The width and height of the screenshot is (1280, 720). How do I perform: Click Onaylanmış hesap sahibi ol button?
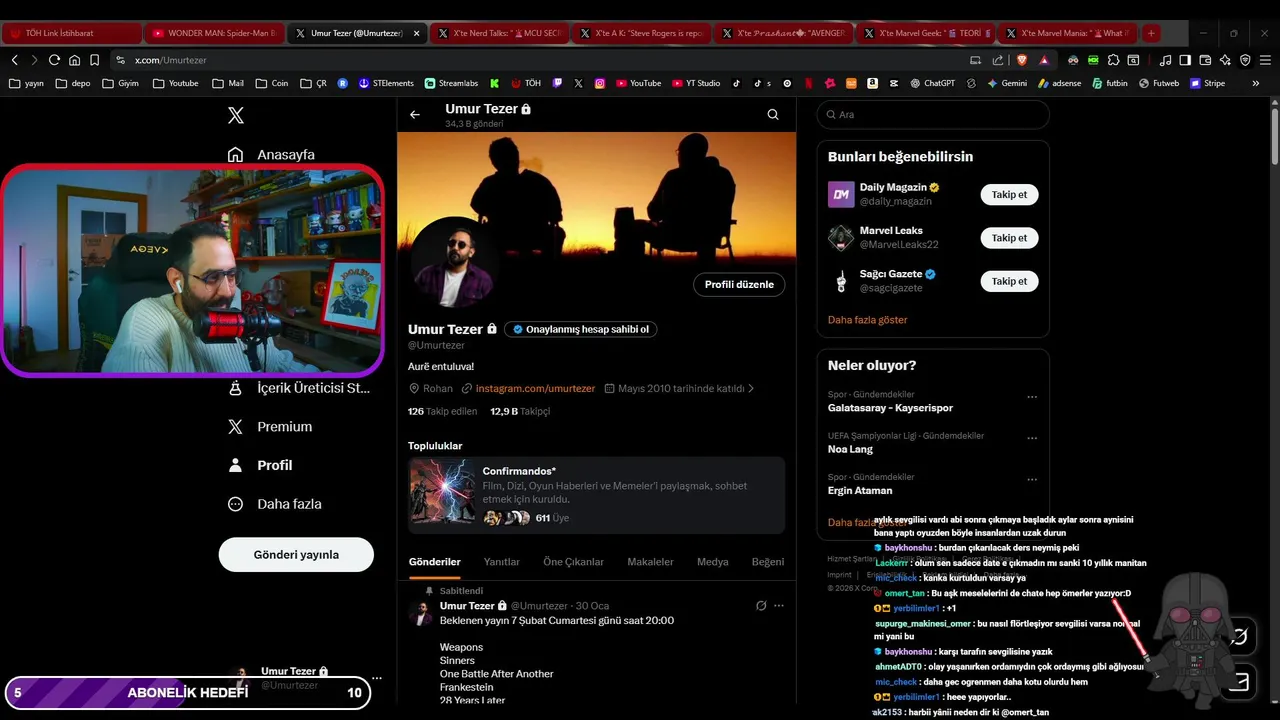coord(581,329)
